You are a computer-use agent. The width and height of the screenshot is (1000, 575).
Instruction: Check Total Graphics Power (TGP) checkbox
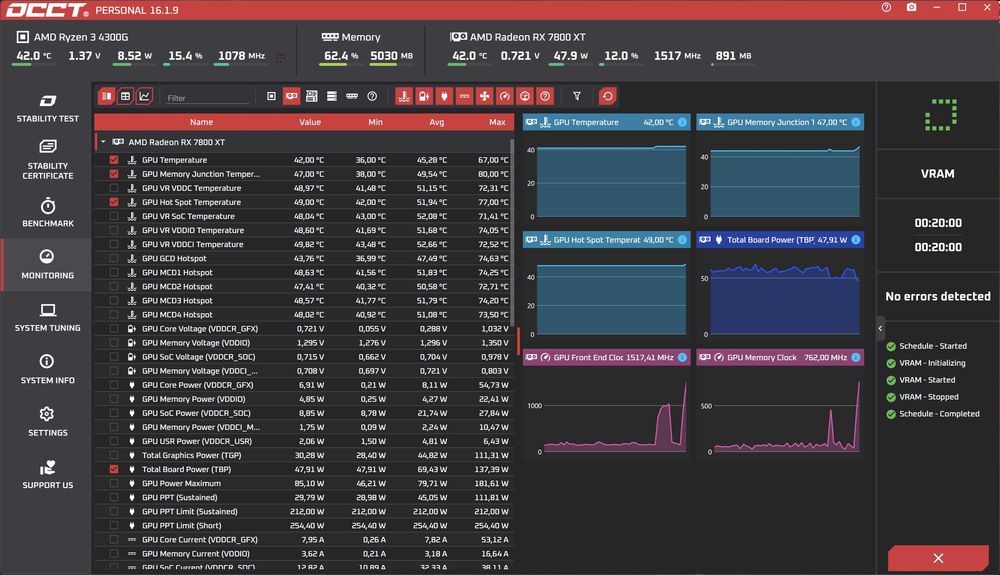pos(114,455)
